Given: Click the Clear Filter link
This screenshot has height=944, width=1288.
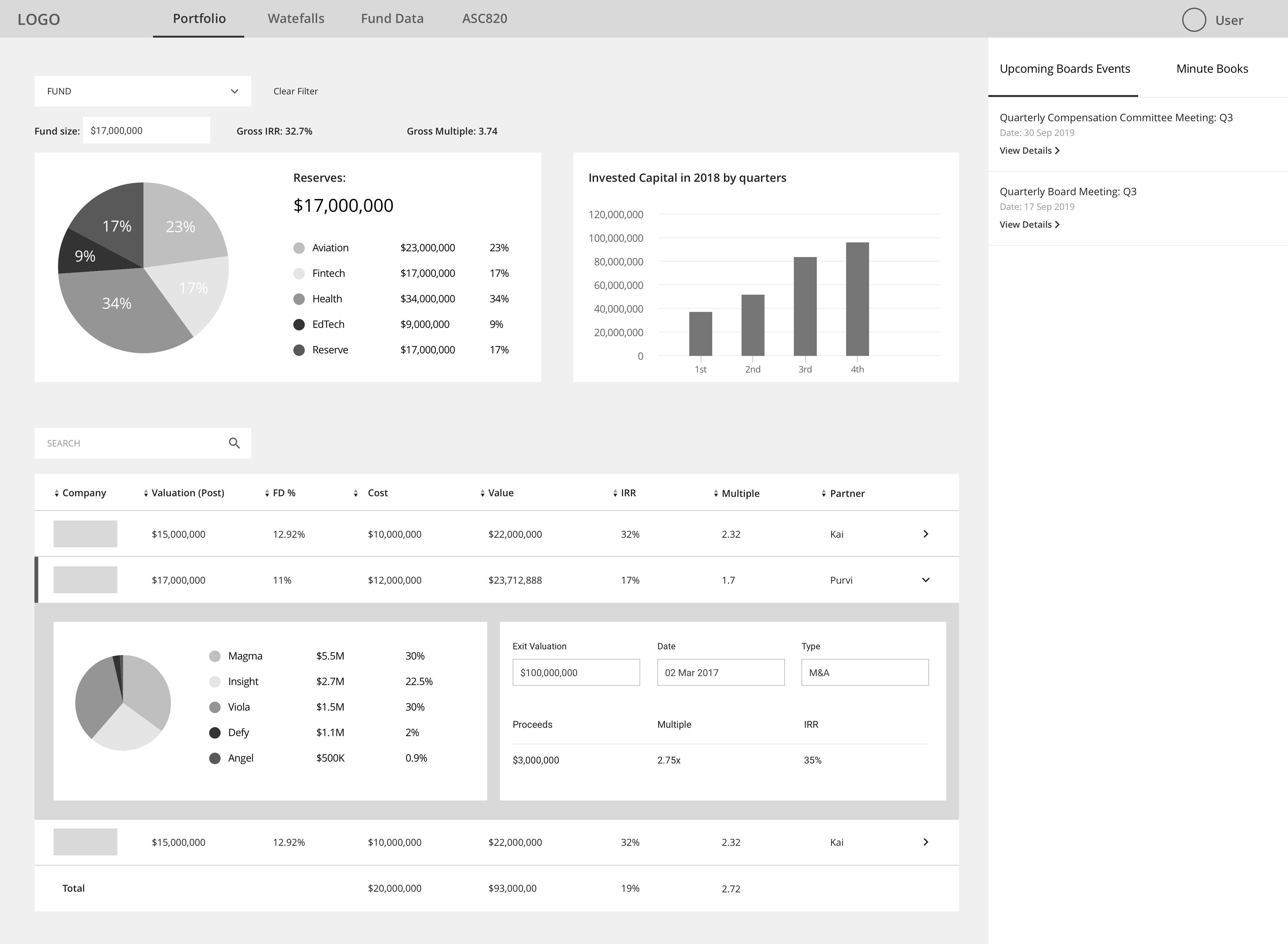Looking at the screenshot, I should [x=295, y=92].
